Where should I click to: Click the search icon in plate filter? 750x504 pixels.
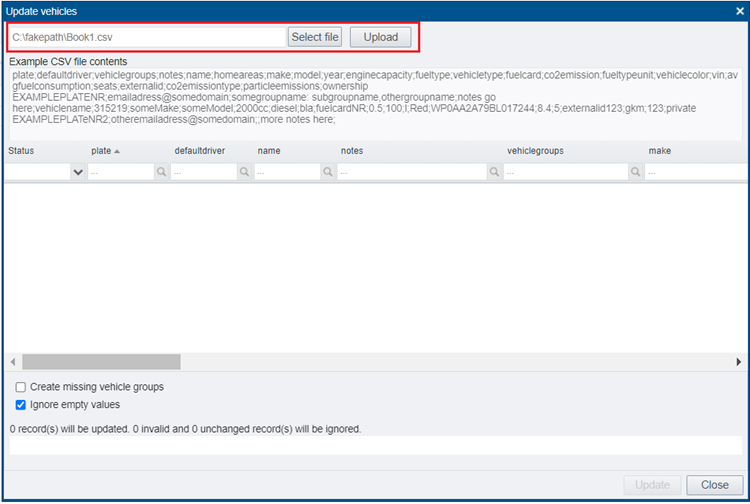(x=161, y=172)
